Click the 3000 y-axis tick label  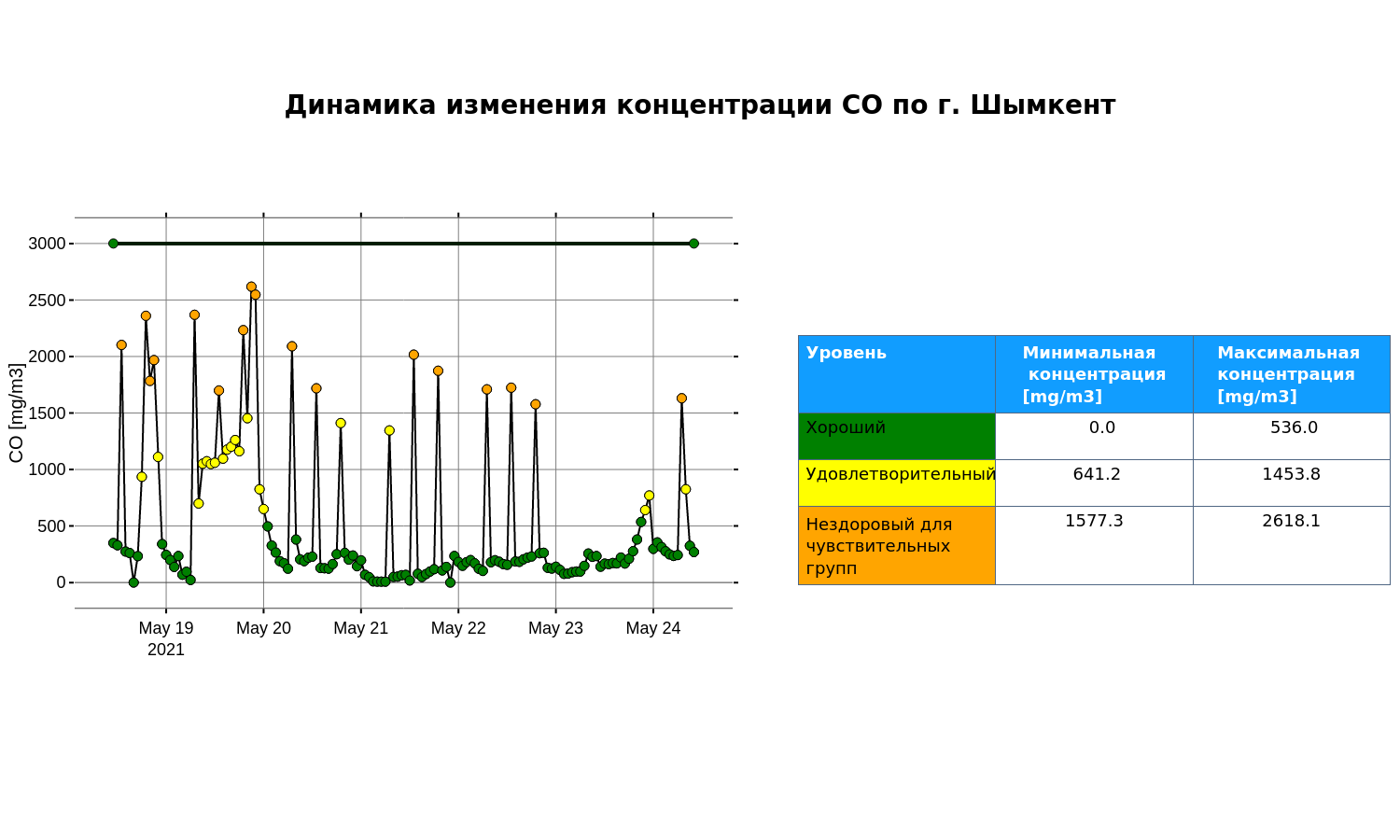tap(47, 244)
